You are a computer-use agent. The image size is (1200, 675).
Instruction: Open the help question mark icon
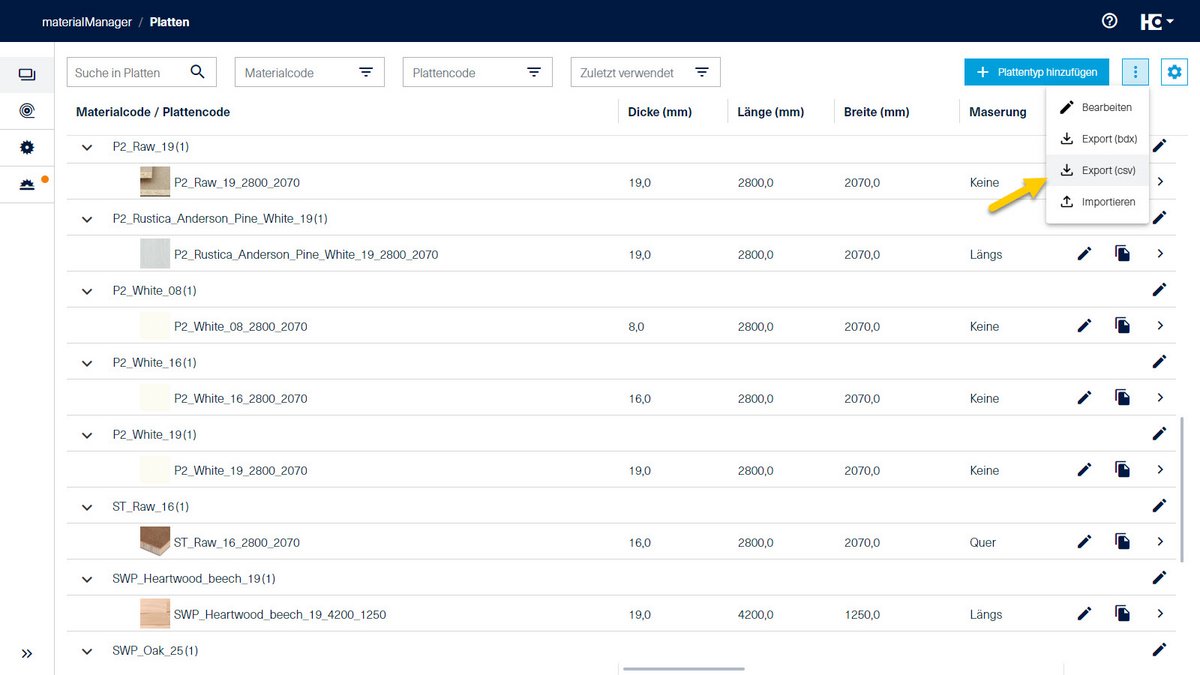pyautogui.click(x=1108, y=21)
